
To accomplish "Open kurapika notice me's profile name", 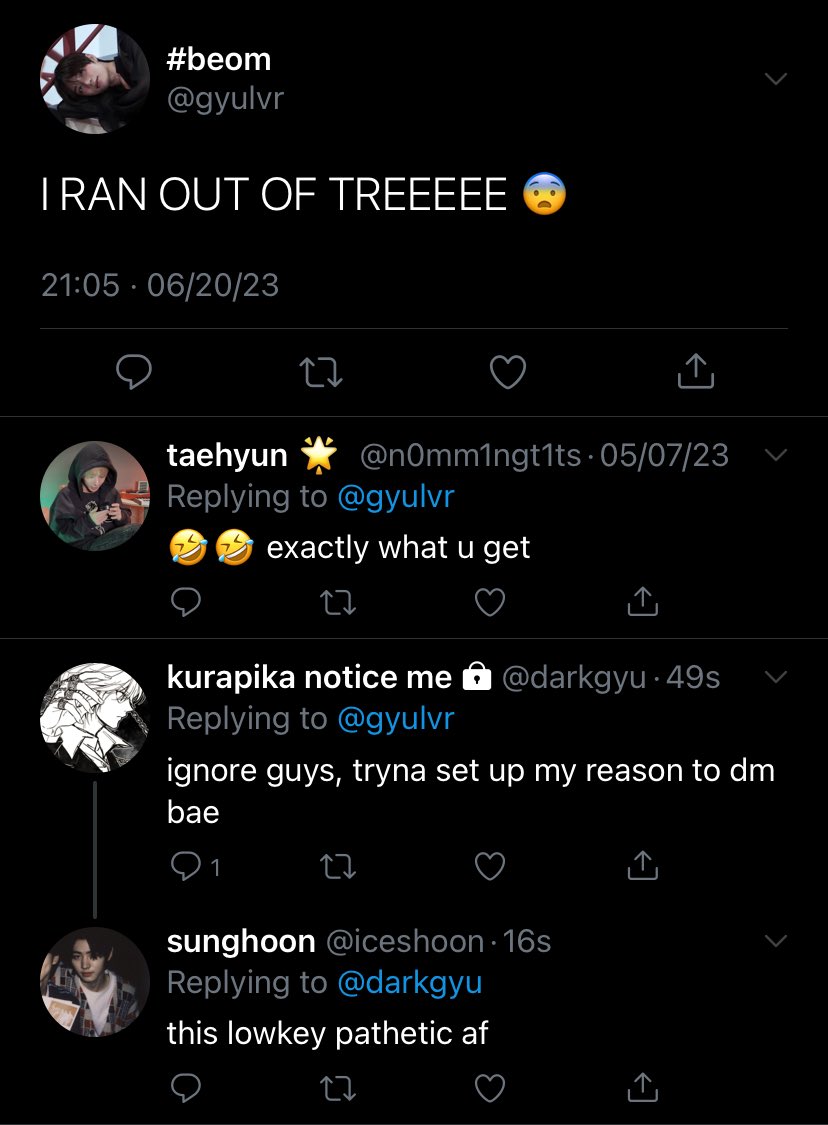I will pos(309,677).
